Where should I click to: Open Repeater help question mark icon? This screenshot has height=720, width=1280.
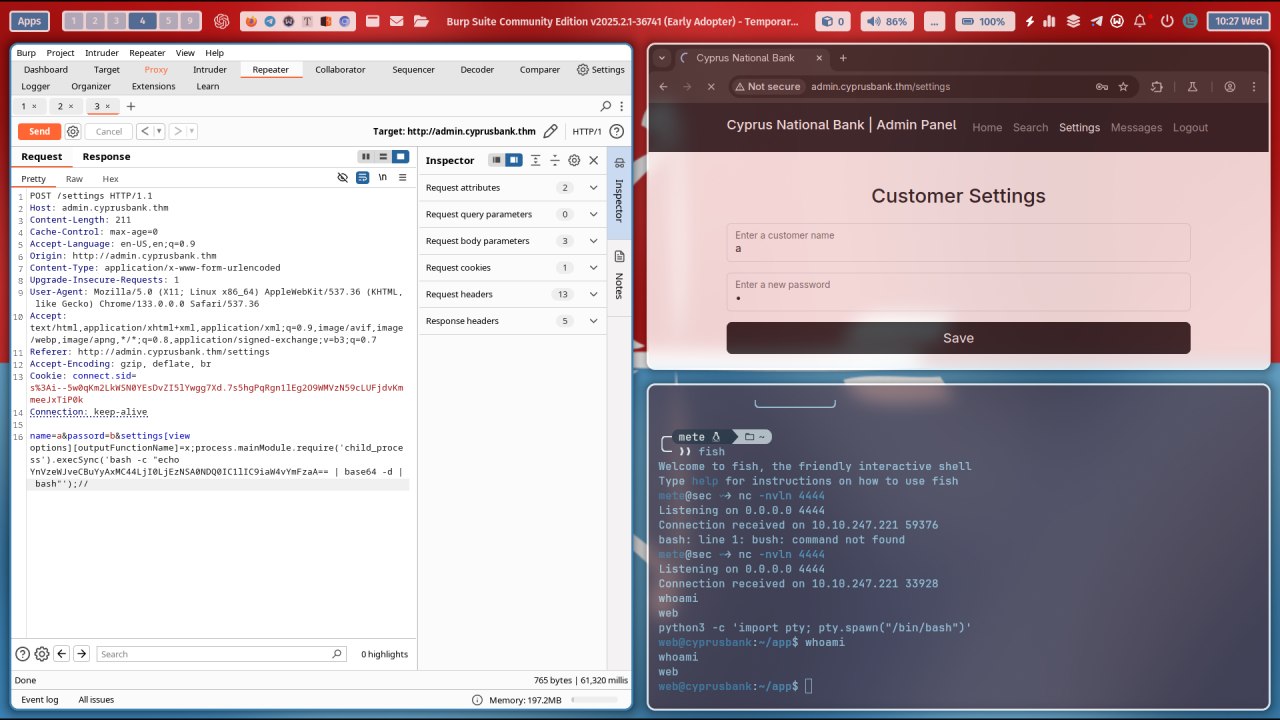616,131
